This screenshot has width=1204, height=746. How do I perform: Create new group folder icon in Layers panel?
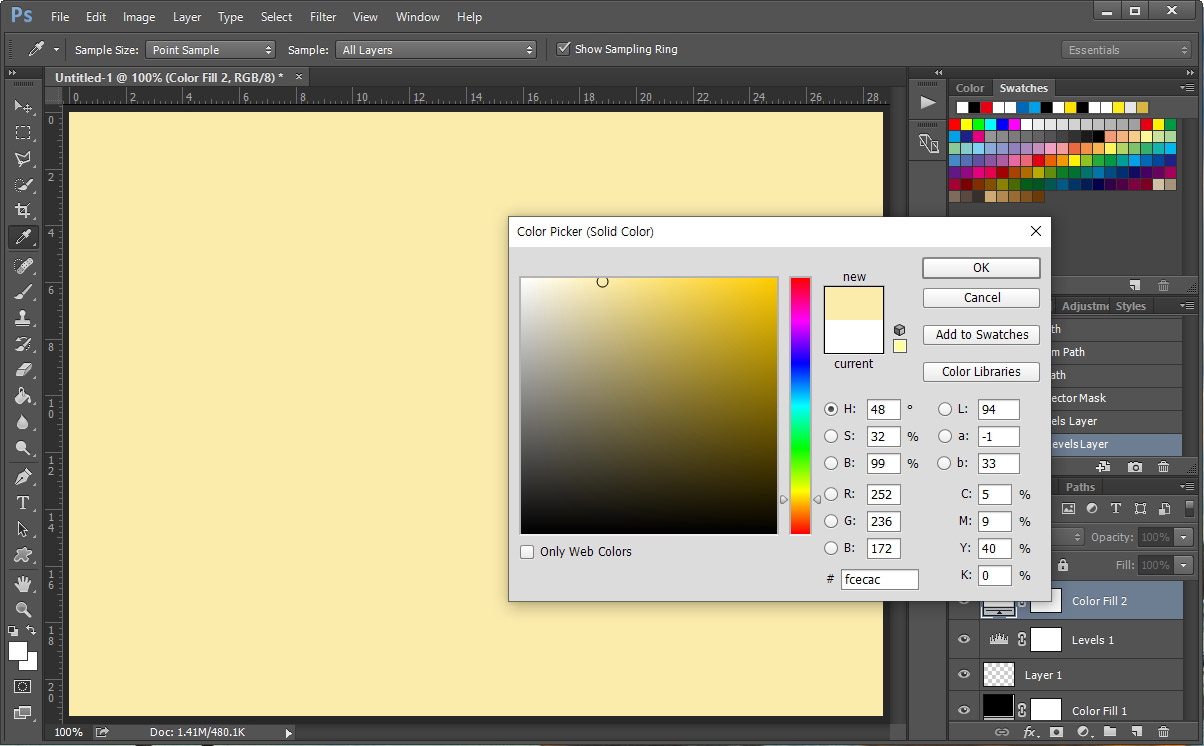1110,732
